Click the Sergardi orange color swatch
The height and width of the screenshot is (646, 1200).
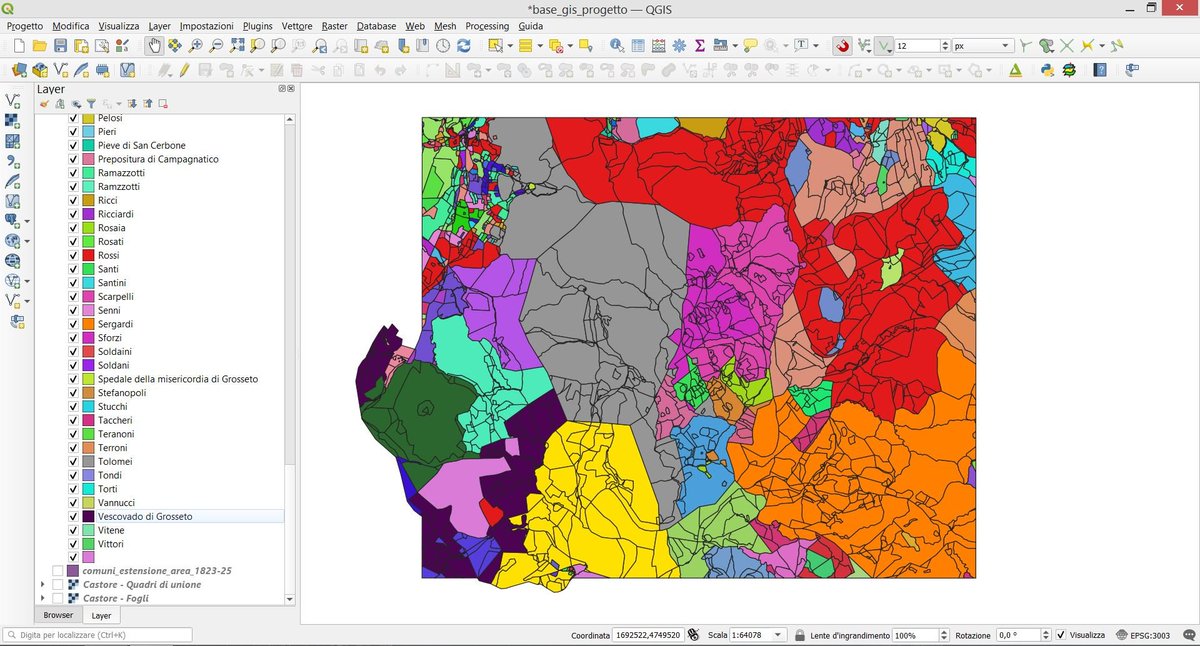[87, 324]
